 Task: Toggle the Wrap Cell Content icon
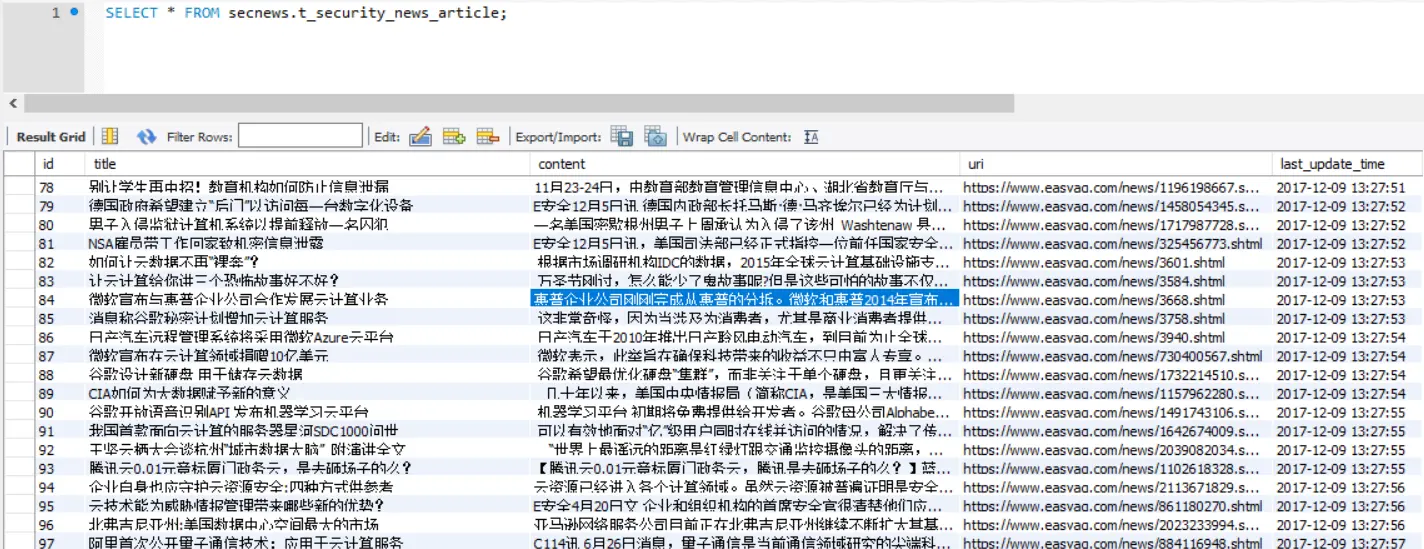click(811, 137)
